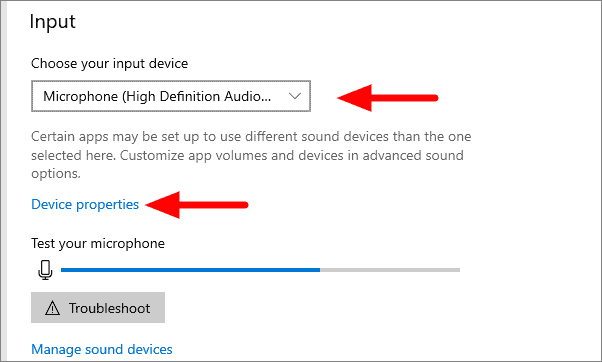
Task: Click the tail of the red arrow by Device properties
Action: pyautogui.click(x=214, y=205)
